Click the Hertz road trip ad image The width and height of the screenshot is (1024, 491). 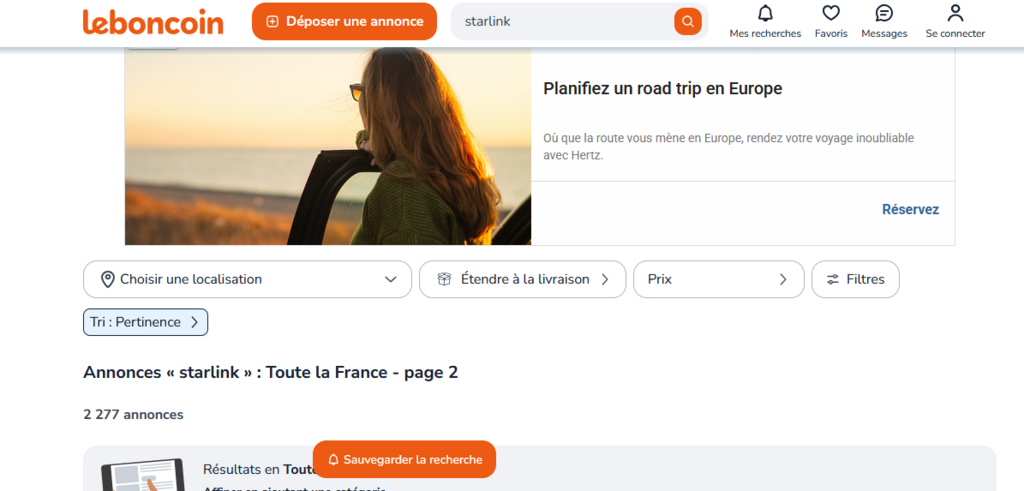coord(328,145)
